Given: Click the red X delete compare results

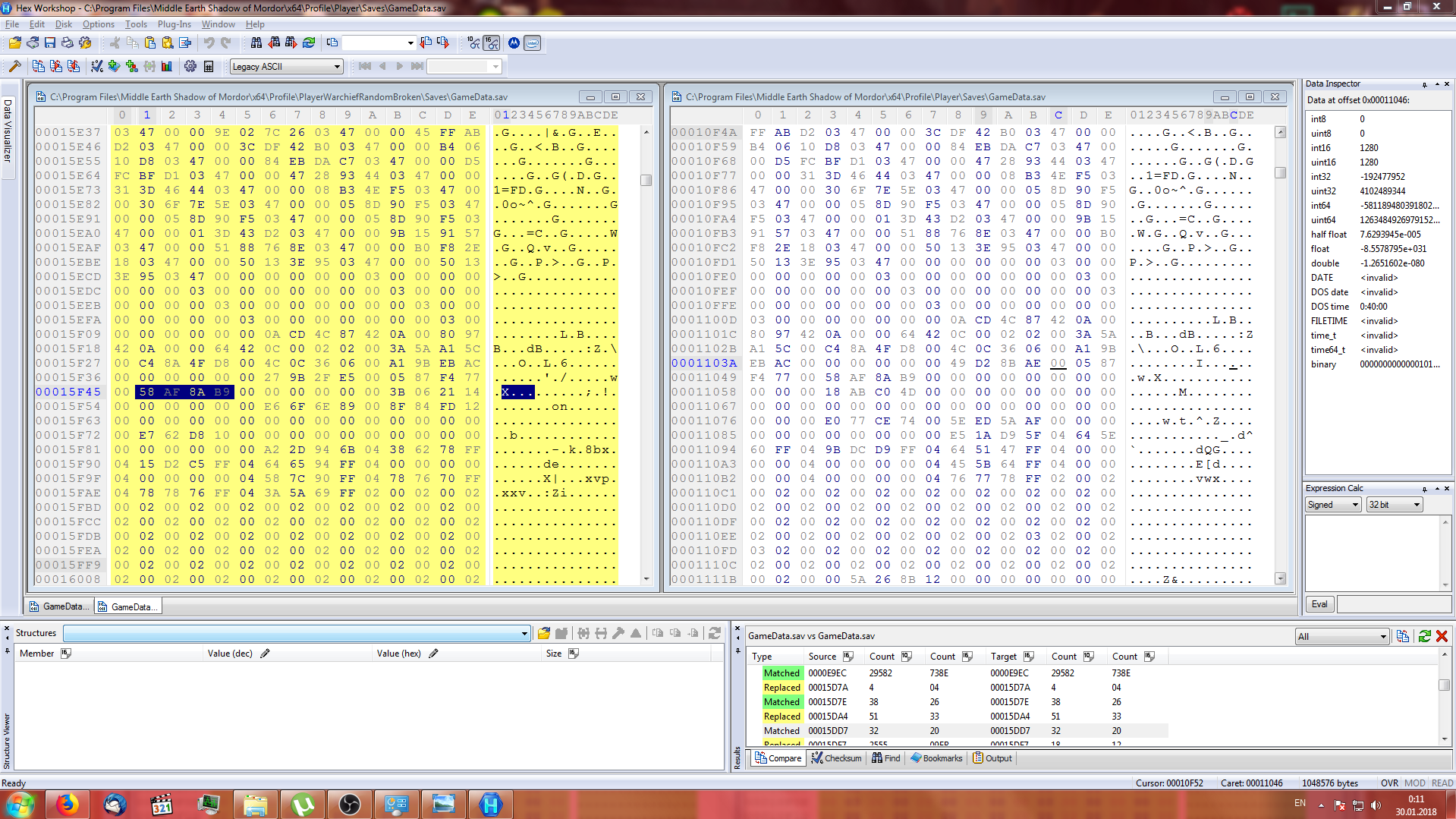Looking at the screenshot, I should pos(1442,636).
